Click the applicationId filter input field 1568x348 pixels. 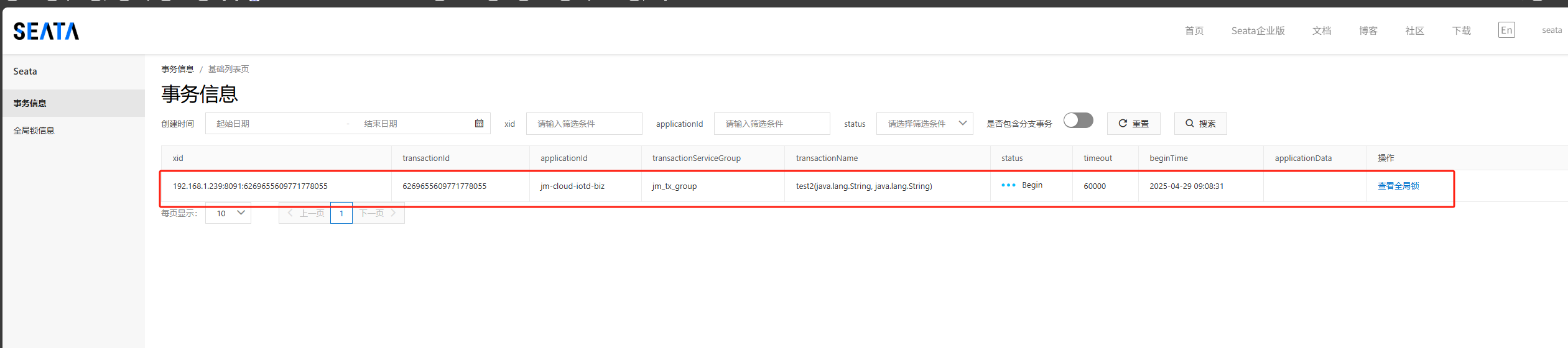[771, 124]
